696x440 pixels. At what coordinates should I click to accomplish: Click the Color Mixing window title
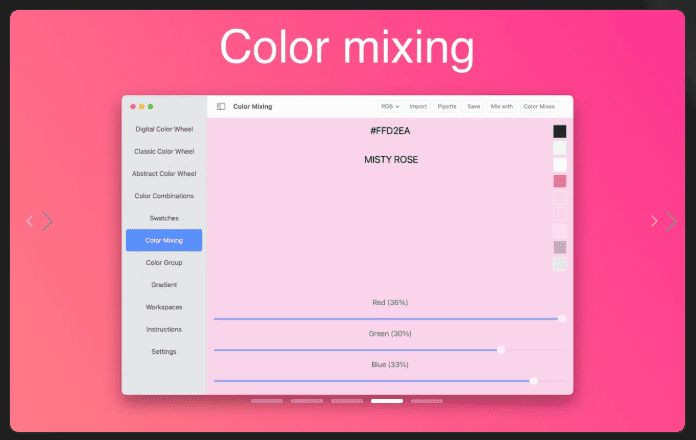pyautogui.click(x=253, y=107)
